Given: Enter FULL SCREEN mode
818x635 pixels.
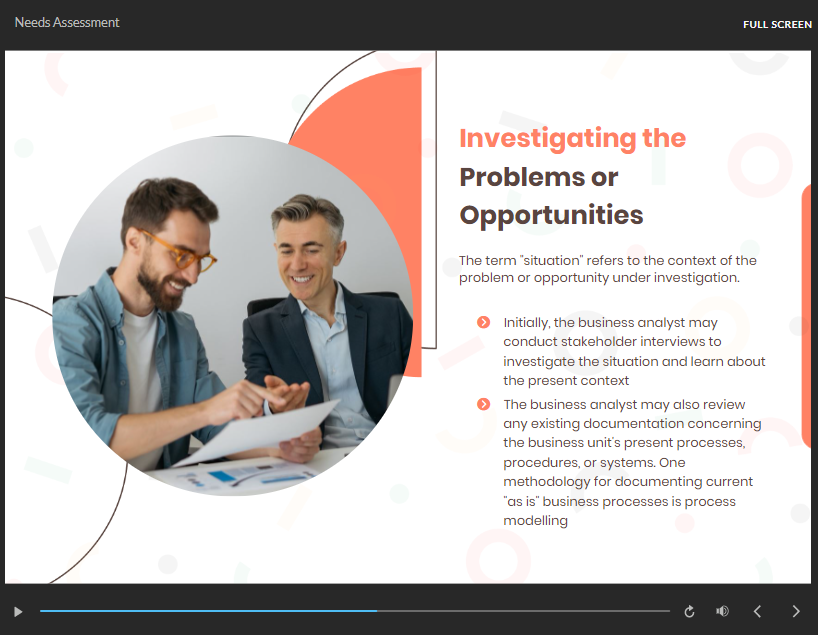Looking at the screenshot, I should coord(777,24).
